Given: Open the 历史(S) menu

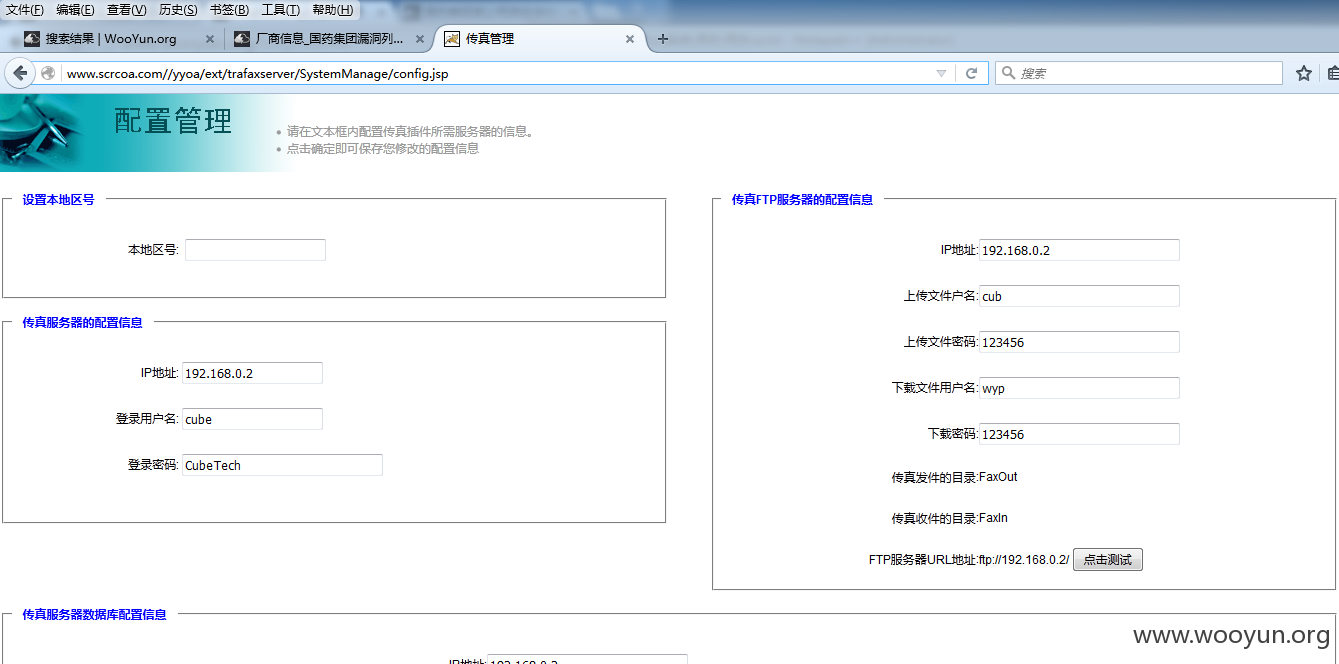Looking at the screenshot, I should [178, 10].
